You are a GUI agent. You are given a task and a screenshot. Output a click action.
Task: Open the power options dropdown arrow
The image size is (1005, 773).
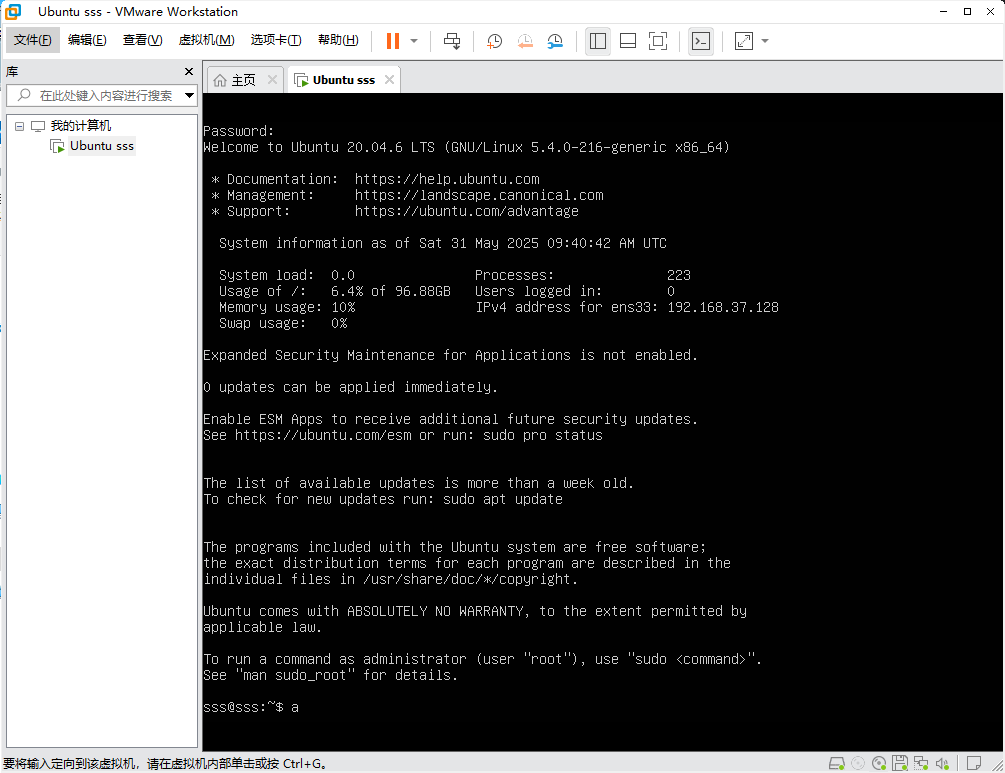pyautogui.click(x=414, y=41)
